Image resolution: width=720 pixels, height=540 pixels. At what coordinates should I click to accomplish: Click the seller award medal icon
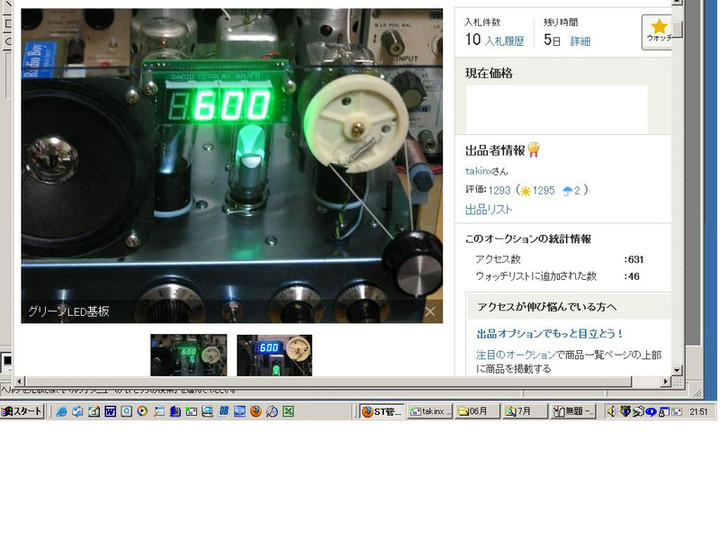(534, 150)
